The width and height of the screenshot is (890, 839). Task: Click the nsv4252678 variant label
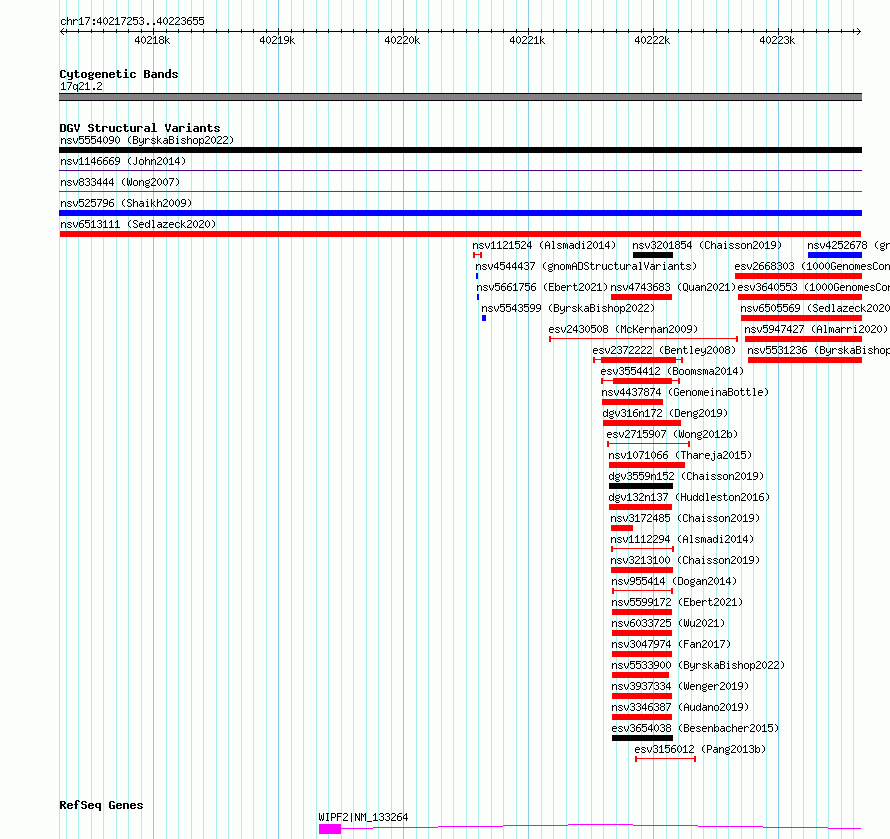pyautogui.click(x=849, y=245)
